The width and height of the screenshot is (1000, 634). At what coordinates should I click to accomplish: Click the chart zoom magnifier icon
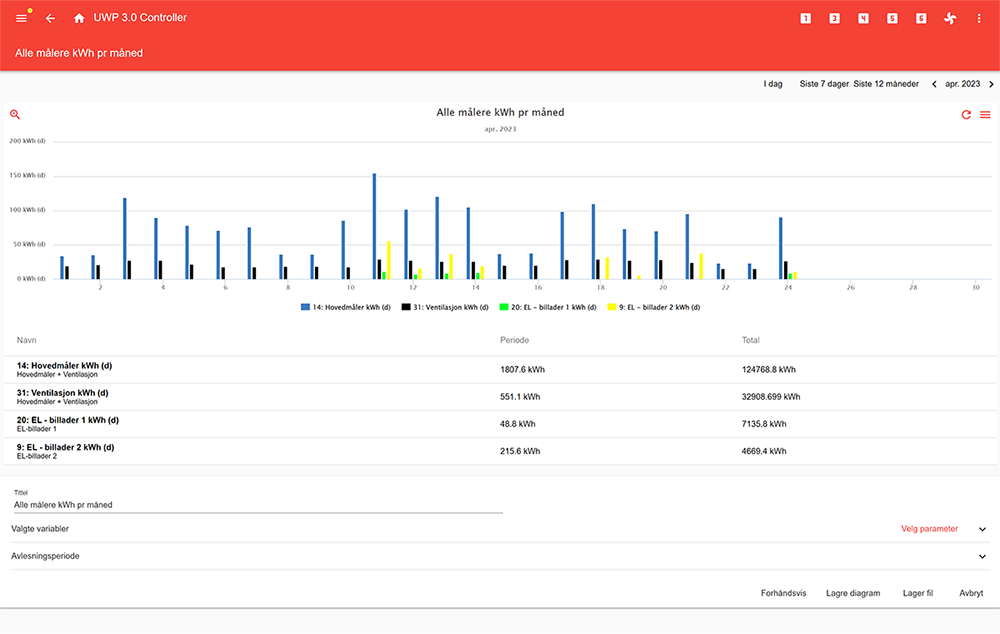coord(15,115)
